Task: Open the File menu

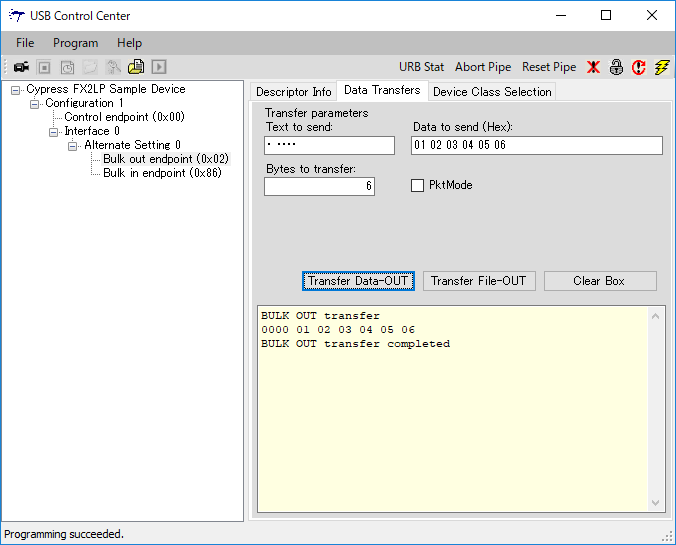Action: 25,43
